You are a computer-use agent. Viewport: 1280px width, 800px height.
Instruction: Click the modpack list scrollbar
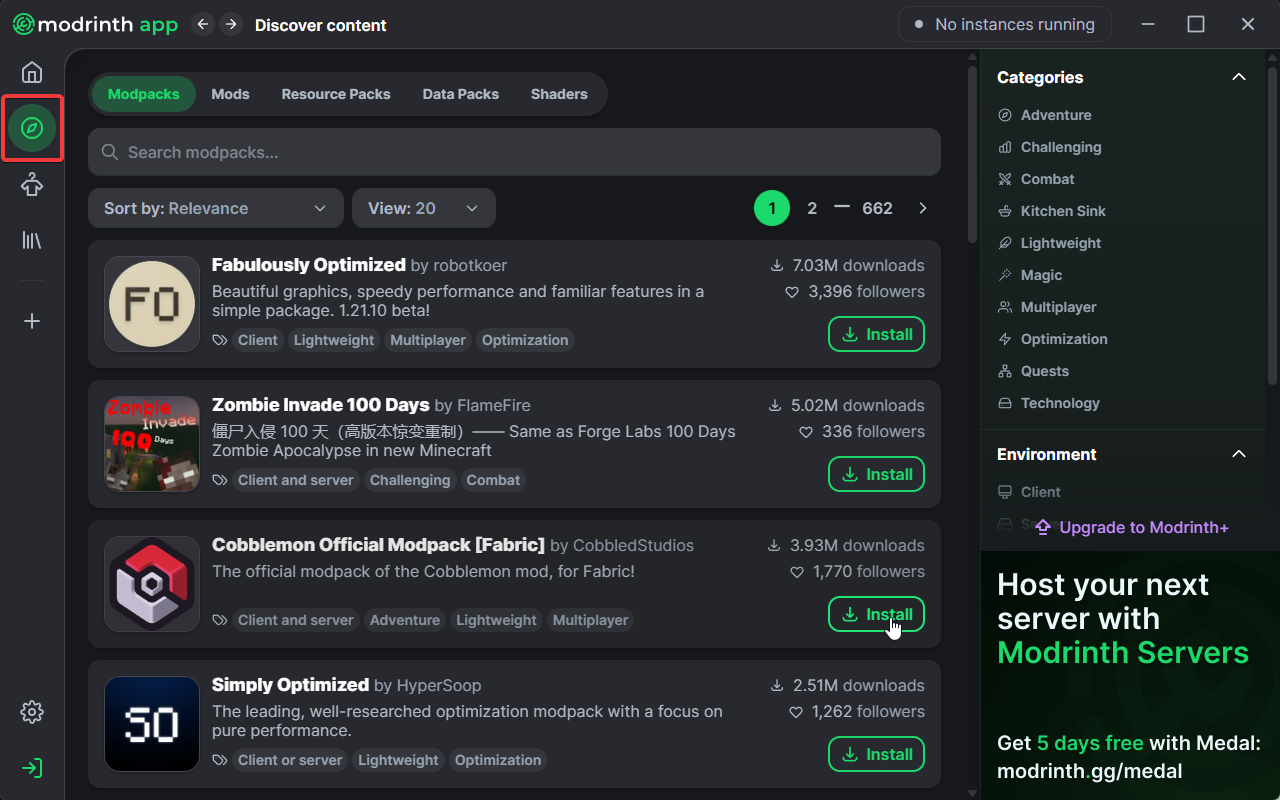click(972, 155)
